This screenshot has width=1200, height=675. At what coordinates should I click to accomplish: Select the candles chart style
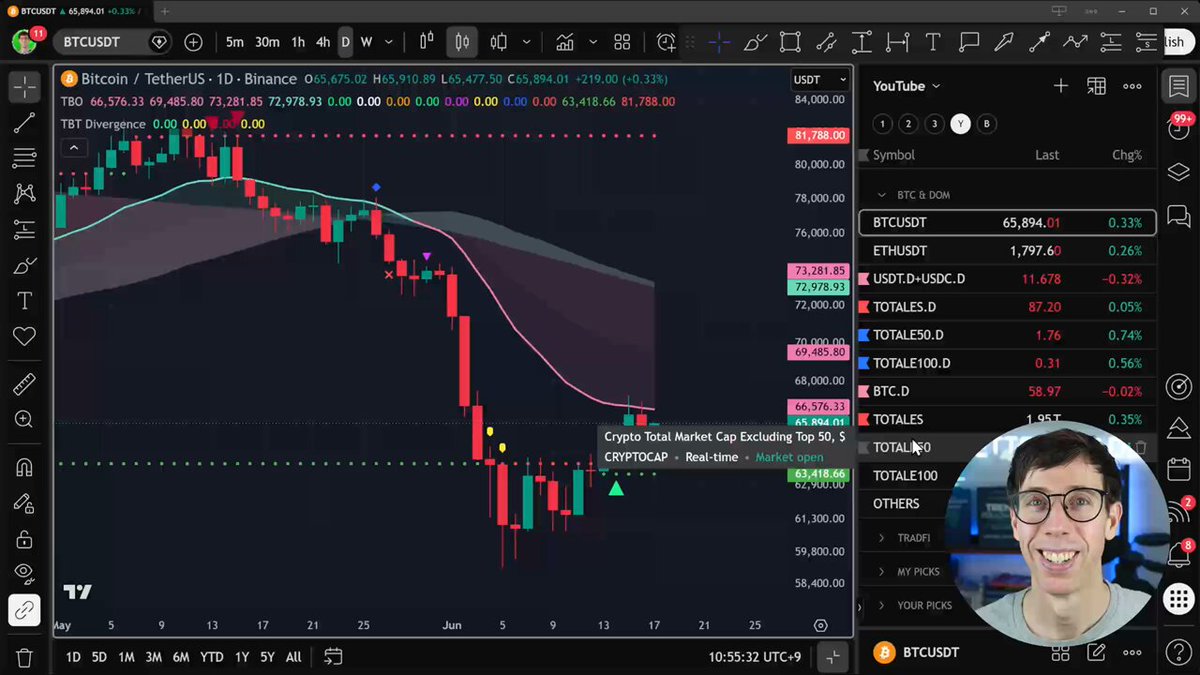click(462, 42)
